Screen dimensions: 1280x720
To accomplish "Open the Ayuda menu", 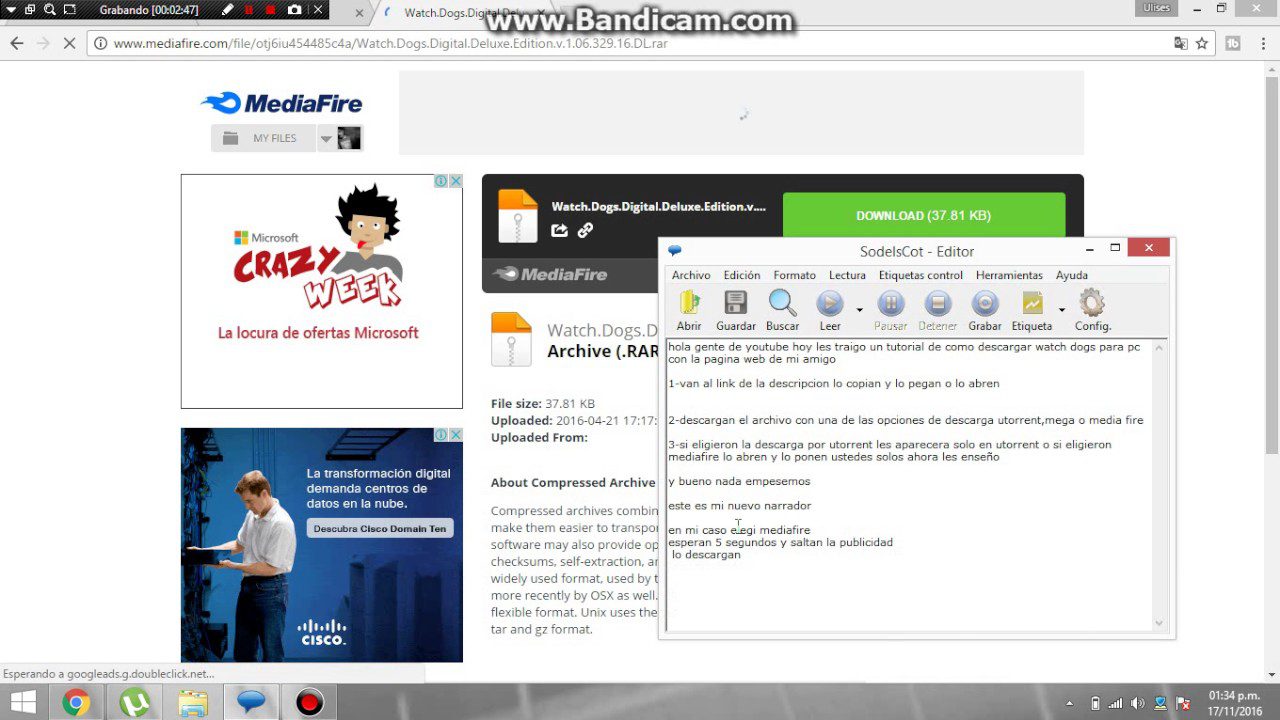I will coord(1072,275).
